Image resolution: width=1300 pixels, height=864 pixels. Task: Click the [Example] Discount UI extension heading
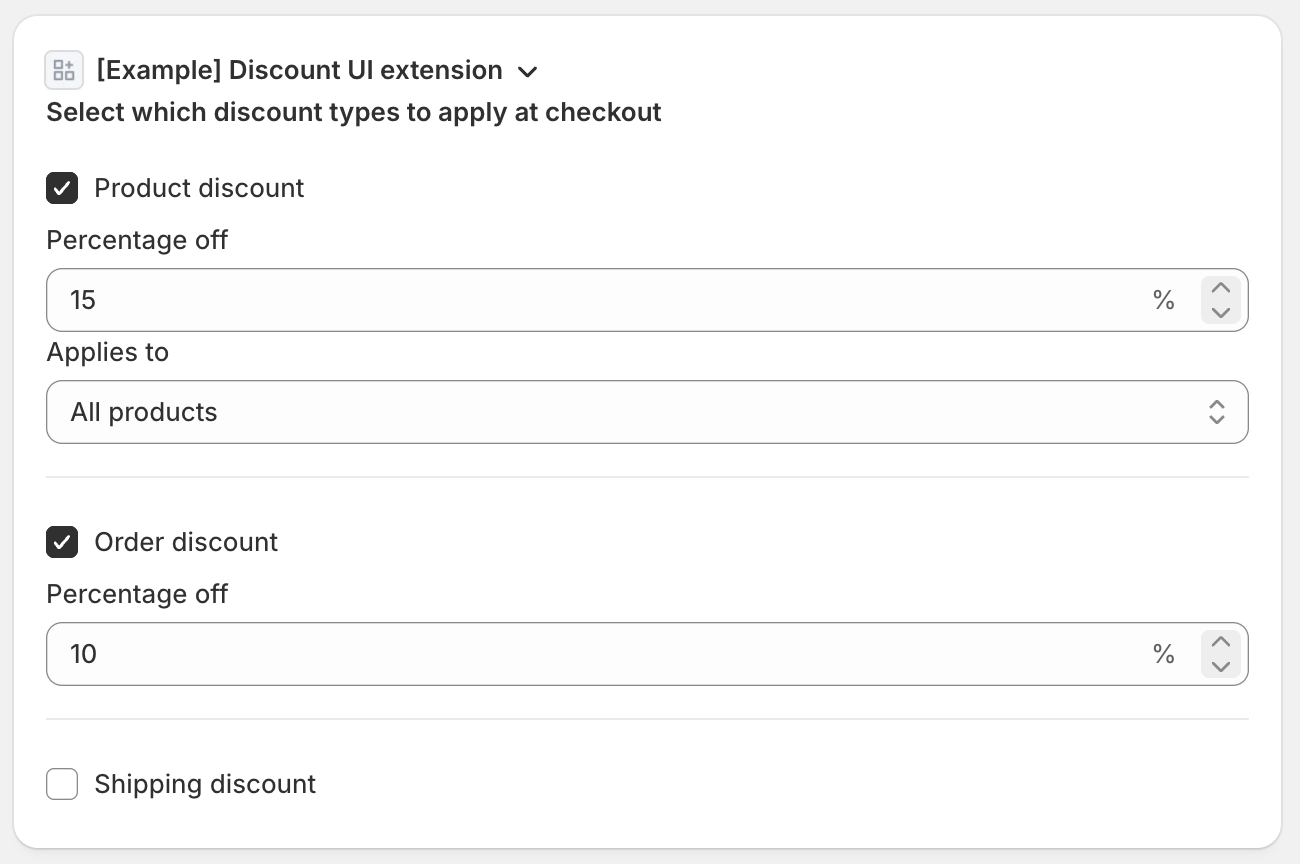click(x=300, y=70)
